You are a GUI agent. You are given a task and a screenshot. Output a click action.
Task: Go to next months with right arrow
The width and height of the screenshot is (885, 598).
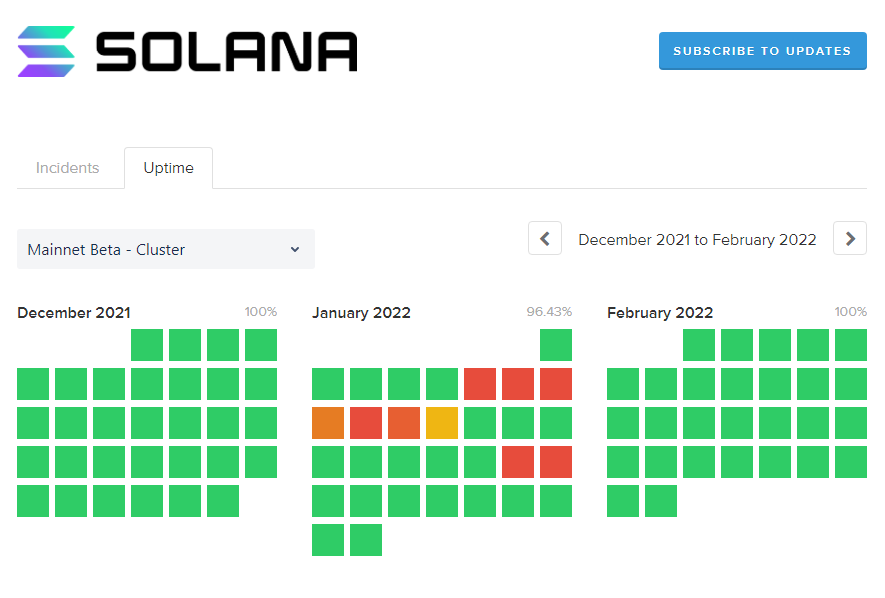(849, 238)
